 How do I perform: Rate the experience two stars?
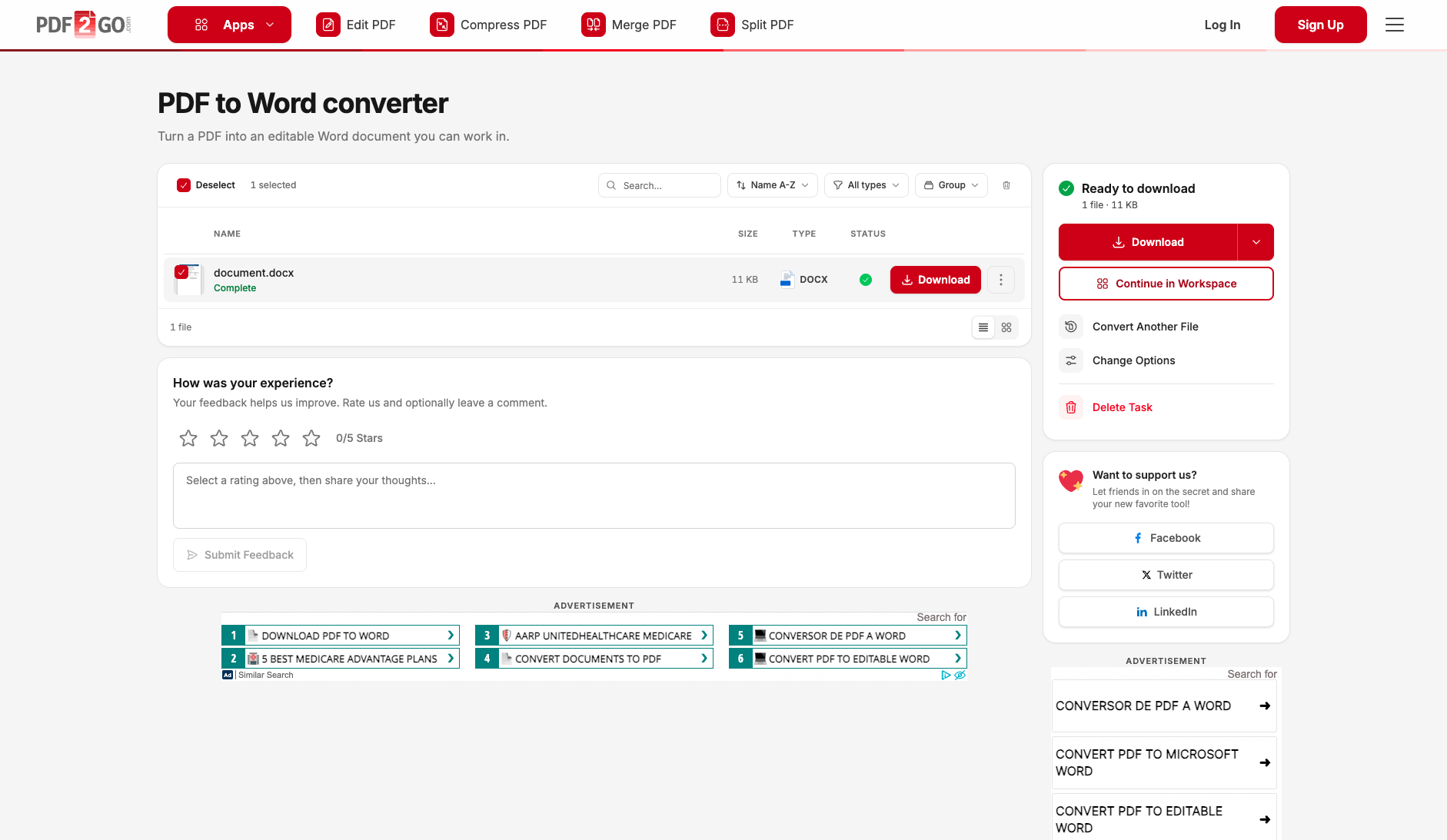coord(219,438)
